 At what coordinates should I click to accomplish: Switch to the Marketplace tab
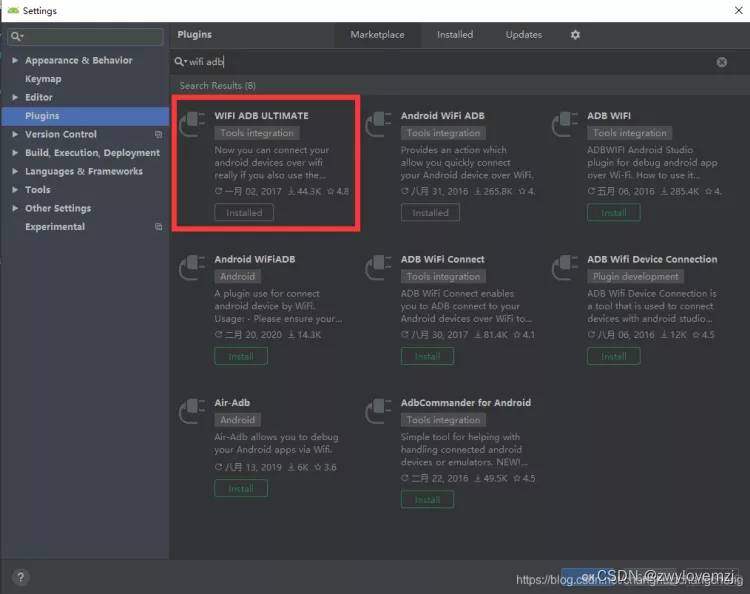tap(377, 35)
